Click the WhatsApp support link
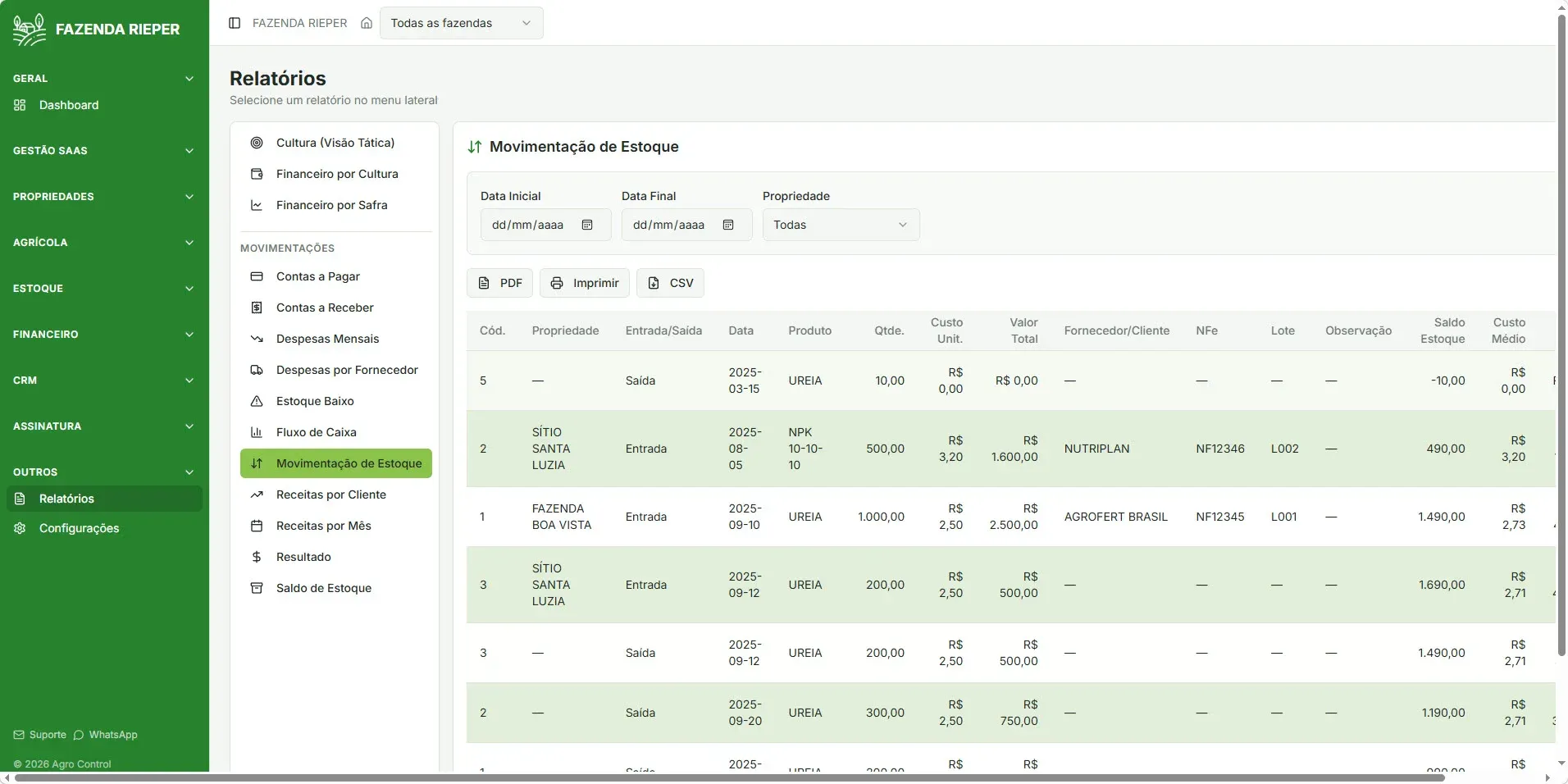1568x784 pixels. tap(106, 735)
